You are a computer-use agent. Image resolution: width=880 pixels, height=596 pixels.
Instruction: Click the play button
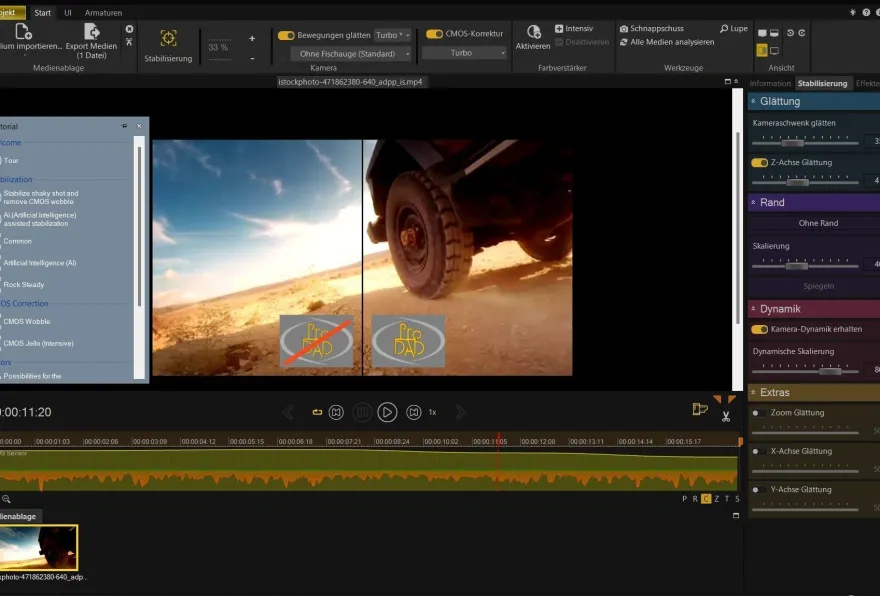(x=387, y=412)
